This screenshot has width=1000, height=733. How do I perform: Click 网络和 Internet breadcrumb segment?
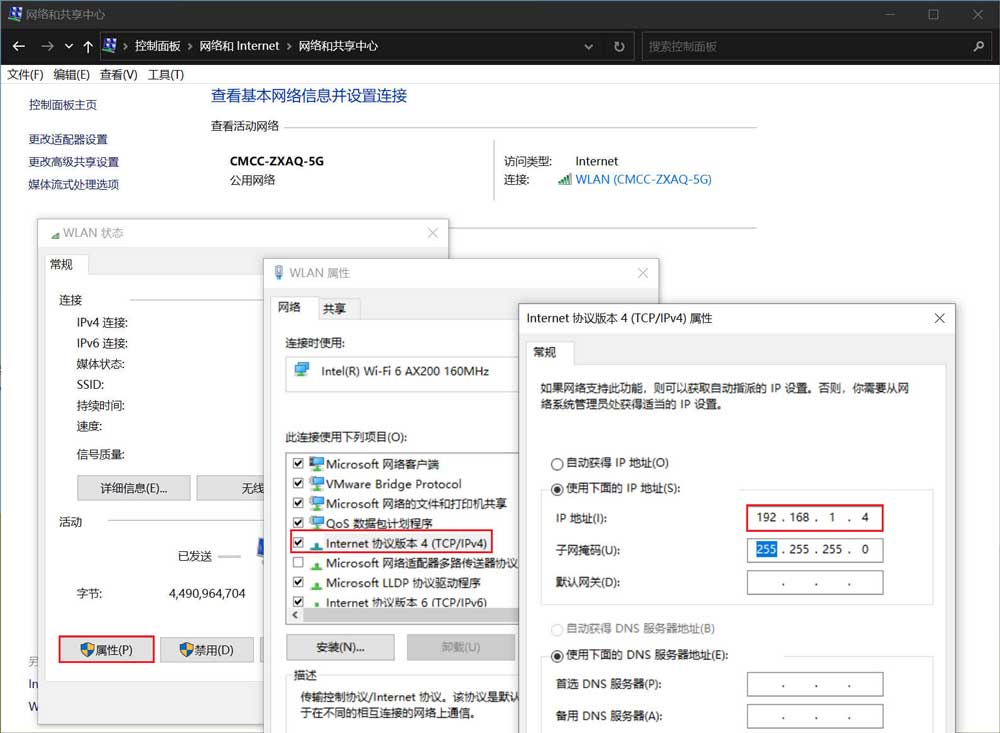pyautogui.click(x=239, y=46)
